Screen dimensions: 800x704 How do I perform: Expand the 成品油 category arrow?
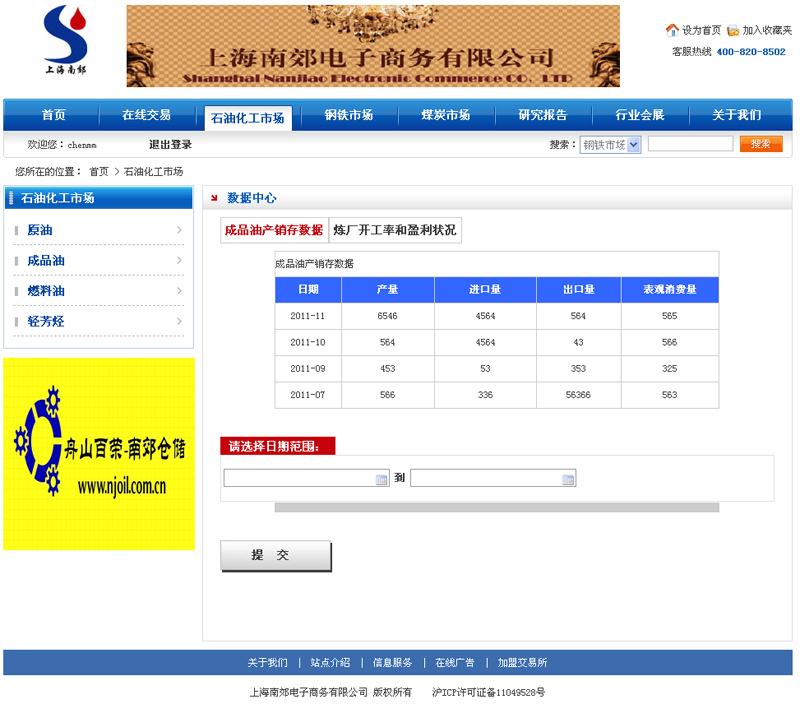coord(179,260)
